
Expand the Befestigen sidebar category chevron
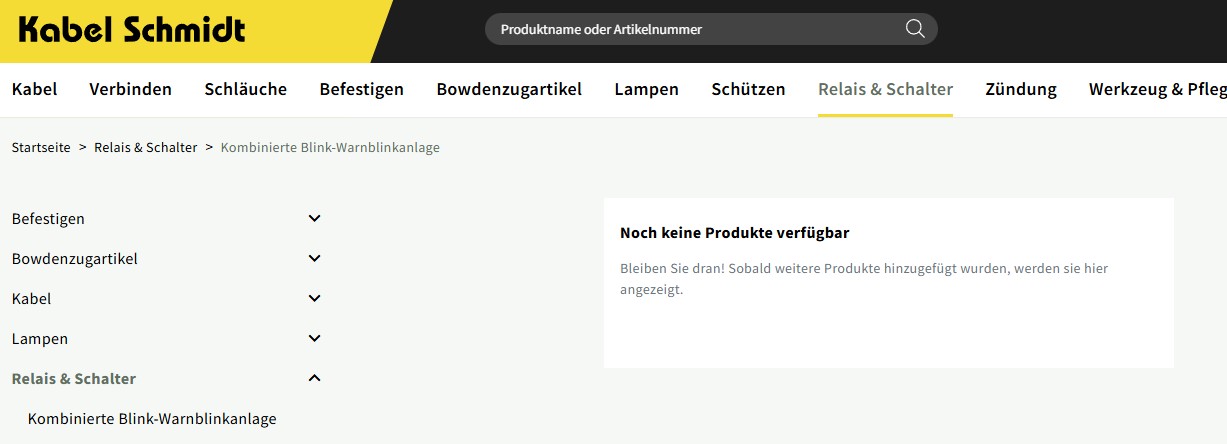(x=314, y=218)
